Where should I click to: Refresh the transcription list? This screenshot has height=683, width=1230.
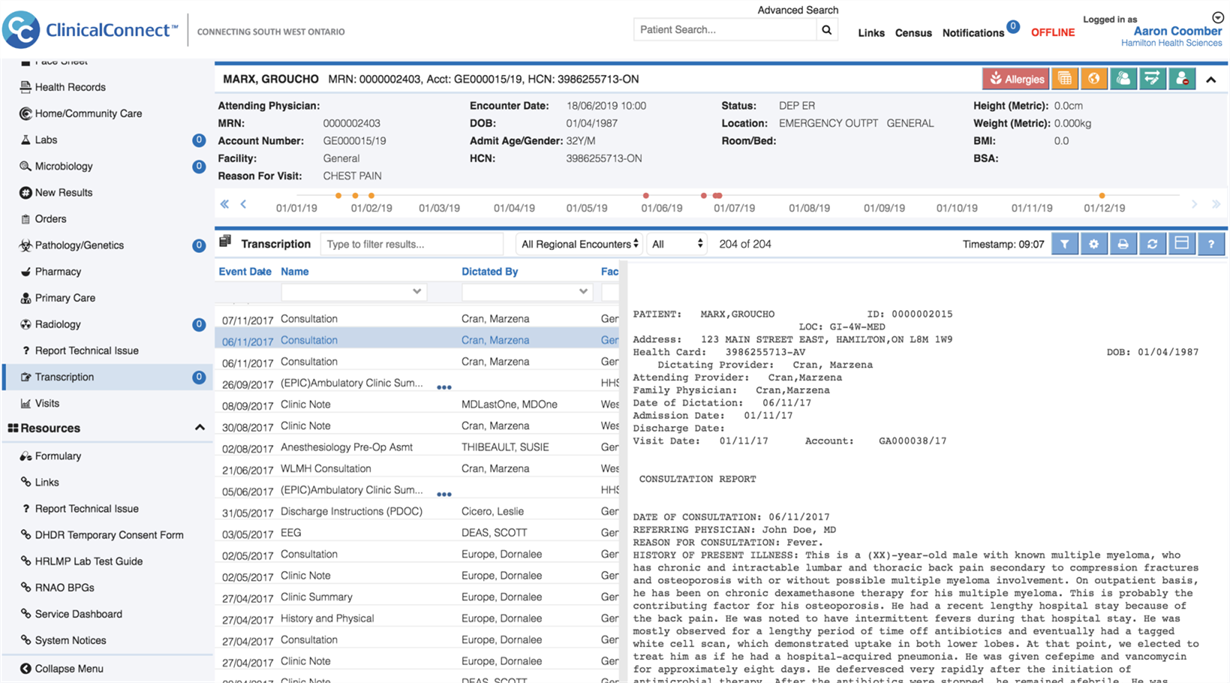click(1152, 244)
